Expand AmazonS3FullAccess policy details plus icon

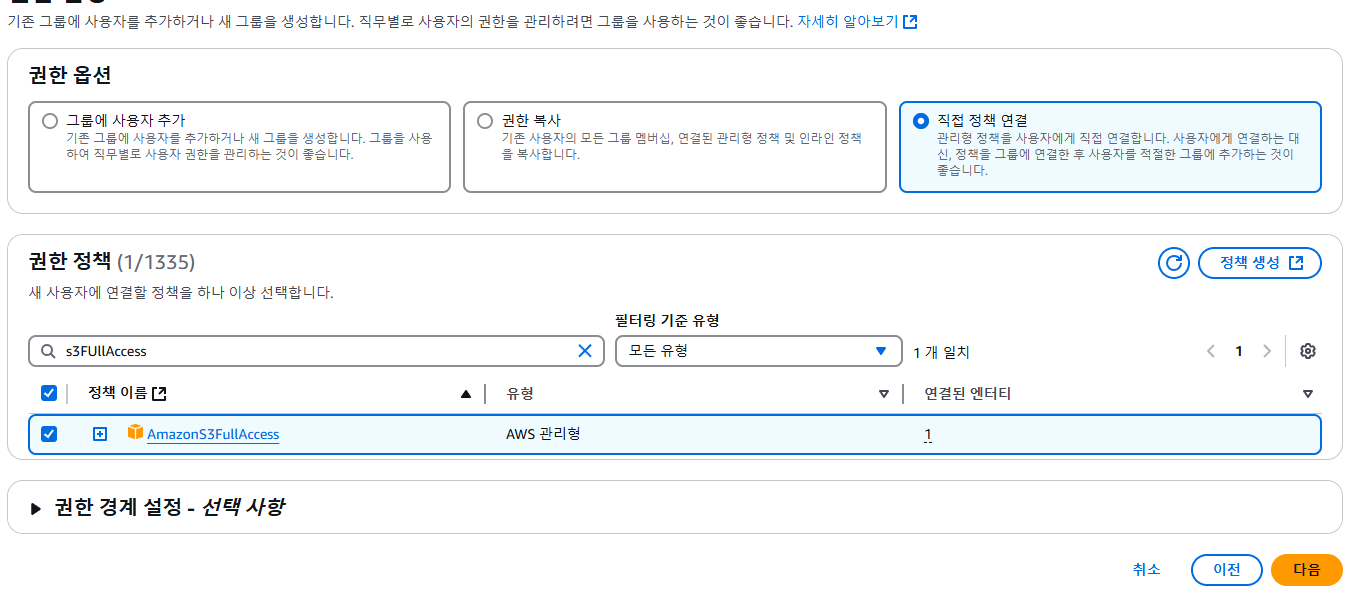tap(100, 434)
